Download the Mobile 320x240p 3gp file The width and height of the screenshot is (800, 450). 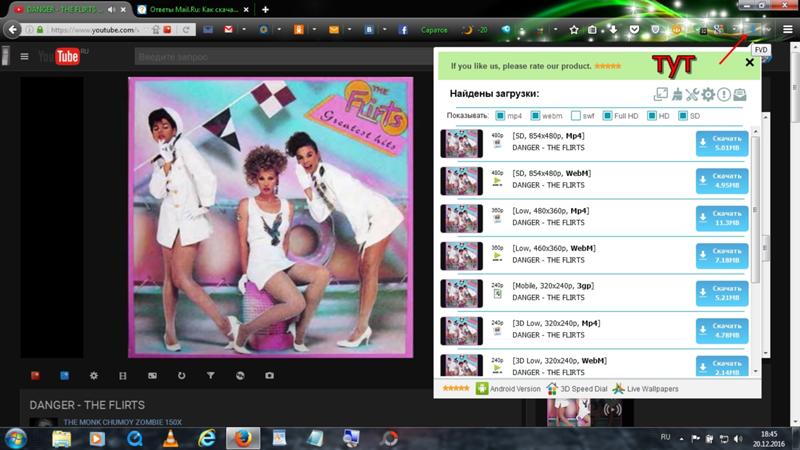[722, 293]
